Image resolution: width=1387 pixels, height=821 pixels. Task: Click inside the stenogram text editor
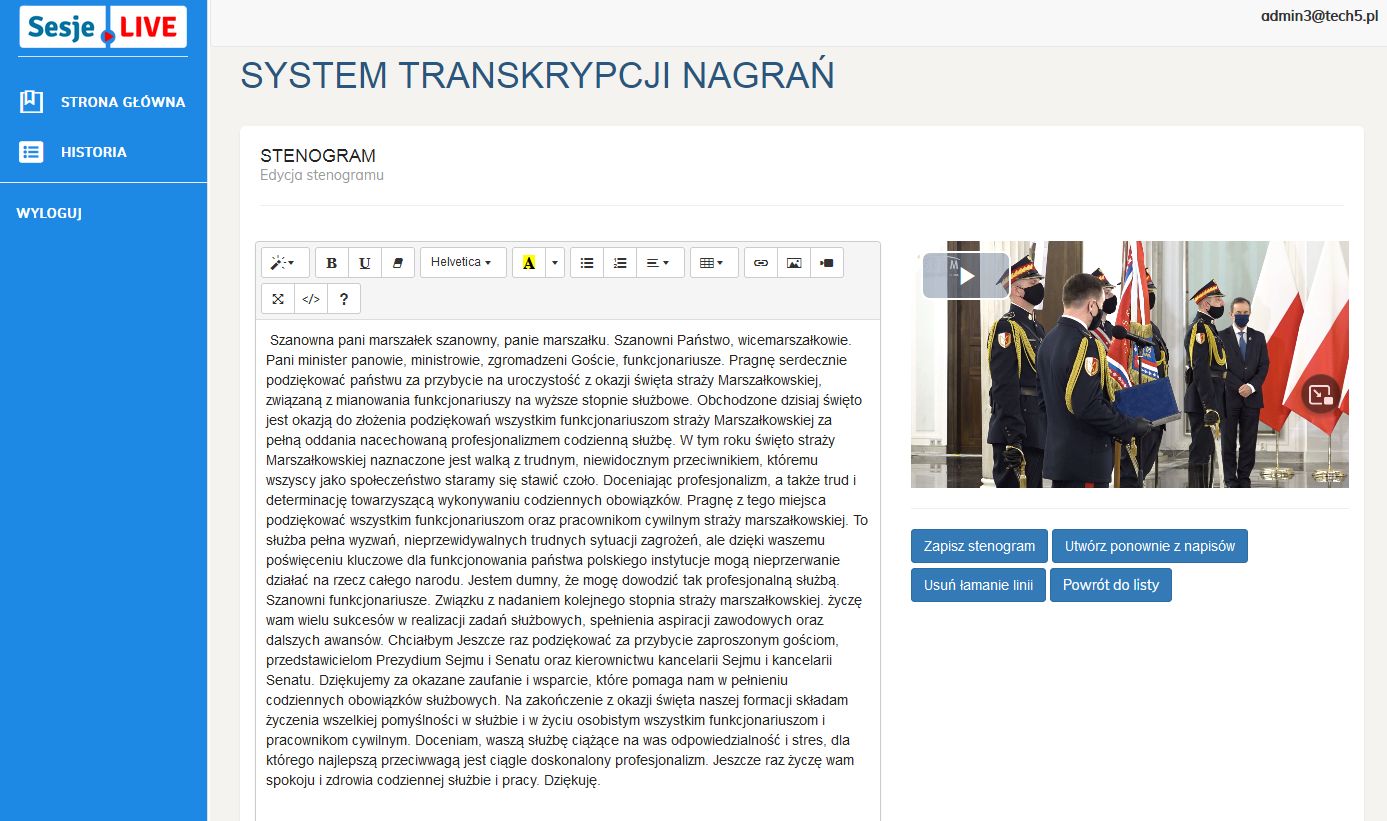[x=568, y=570]
